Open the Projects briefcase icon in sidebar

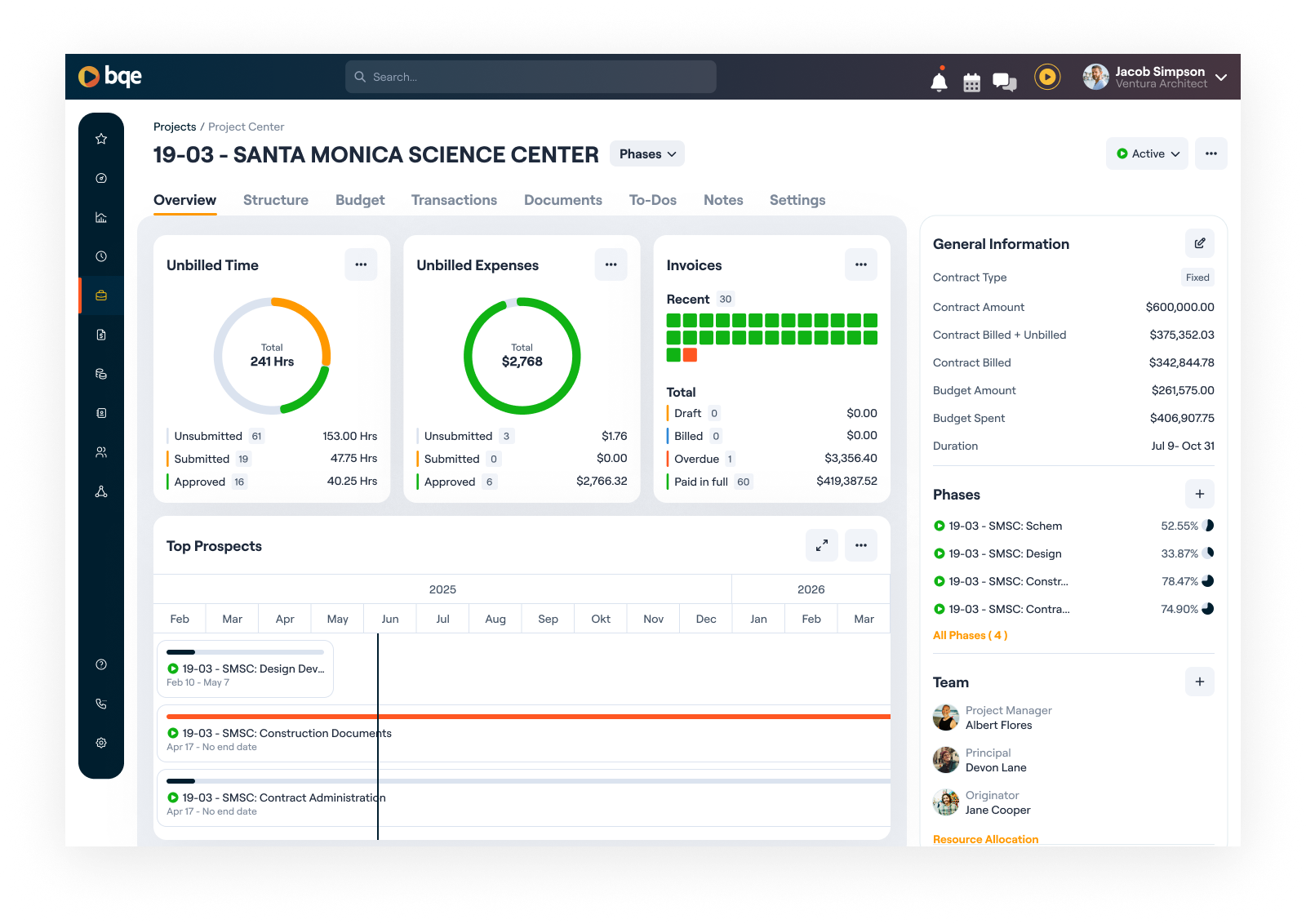click(x=101, y=295)
